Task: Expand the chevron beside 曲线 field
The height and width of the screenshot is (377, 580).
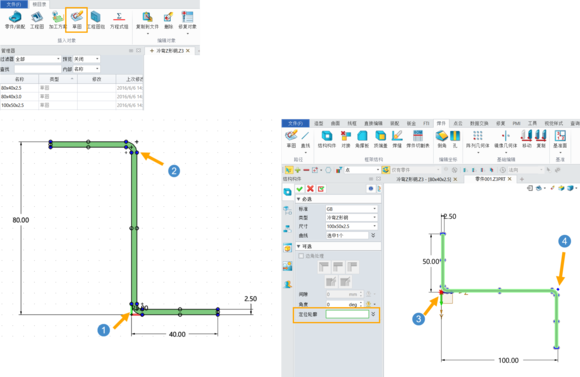Action: pos(373,235)
